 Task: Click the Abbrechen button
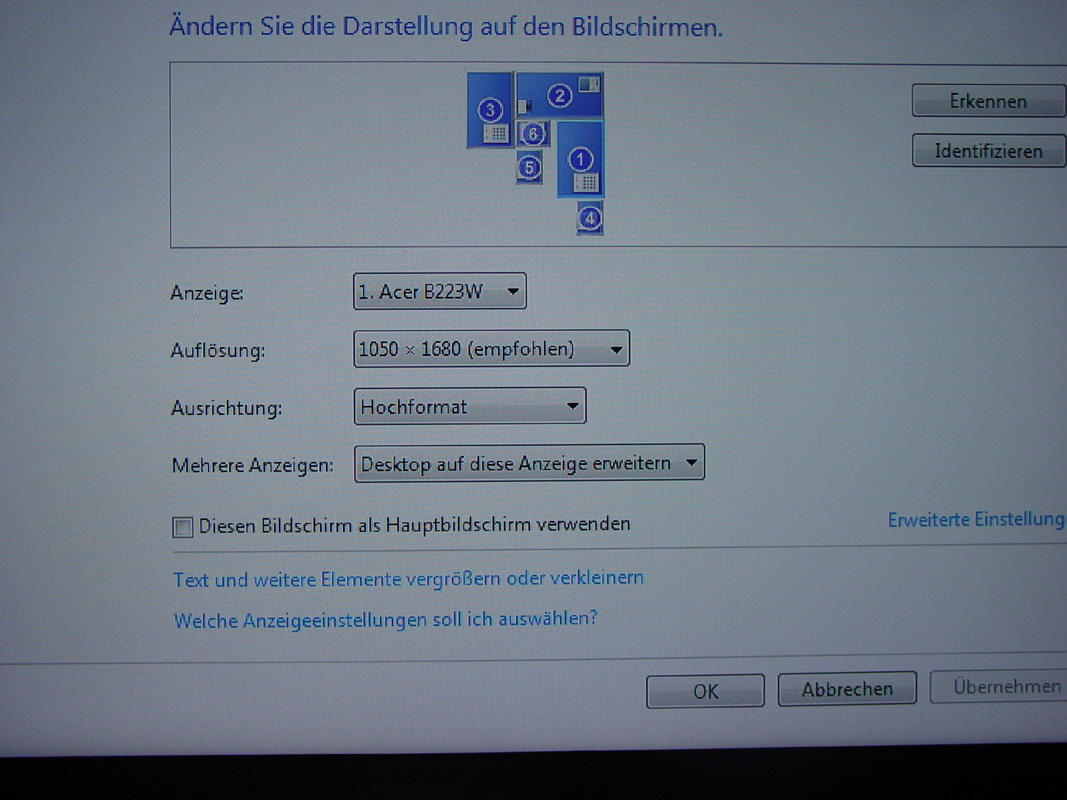click(x=846, y=689)
